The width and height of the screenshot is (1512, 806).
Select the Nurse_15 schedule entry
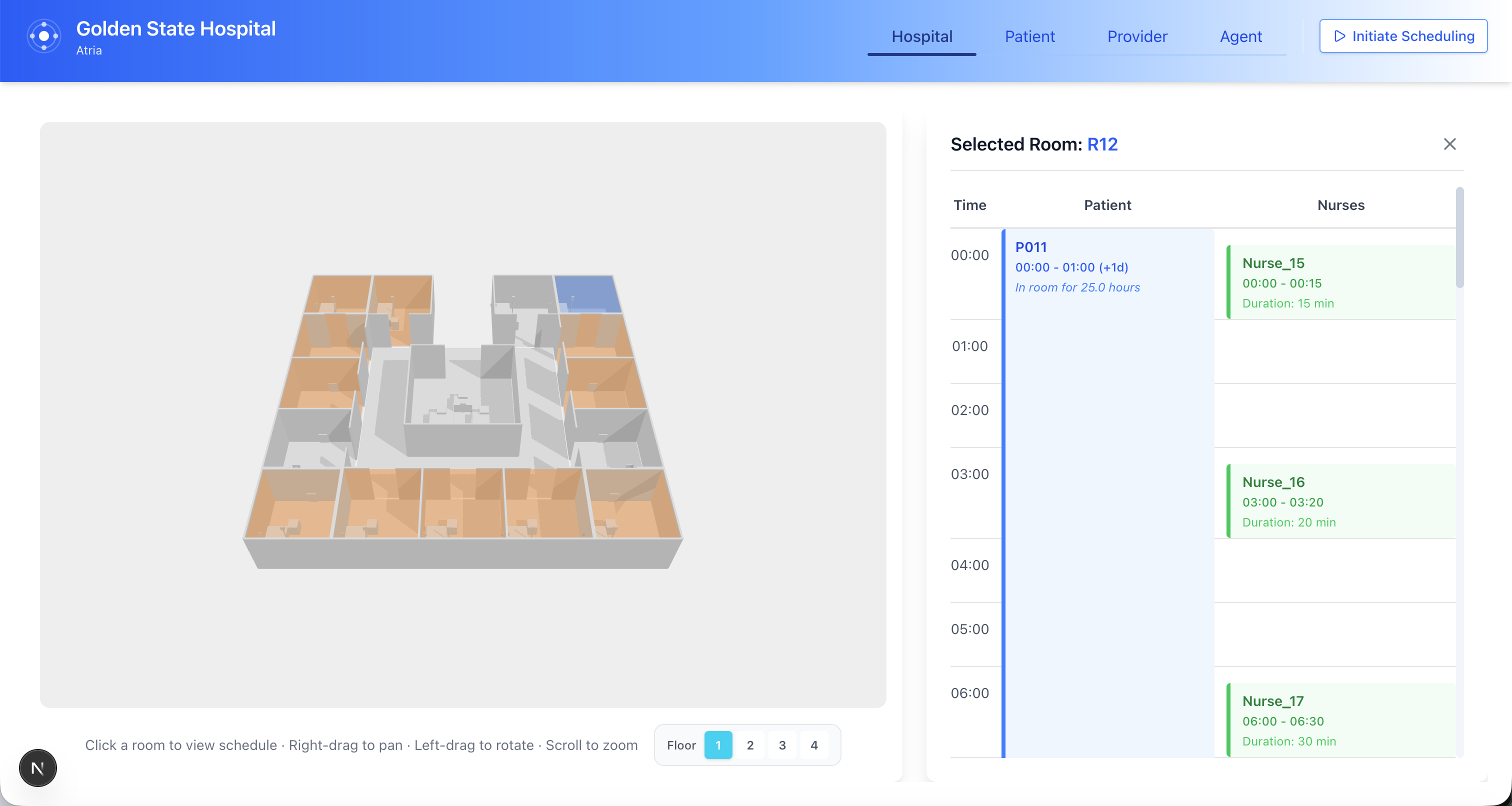coord(1340,282)
